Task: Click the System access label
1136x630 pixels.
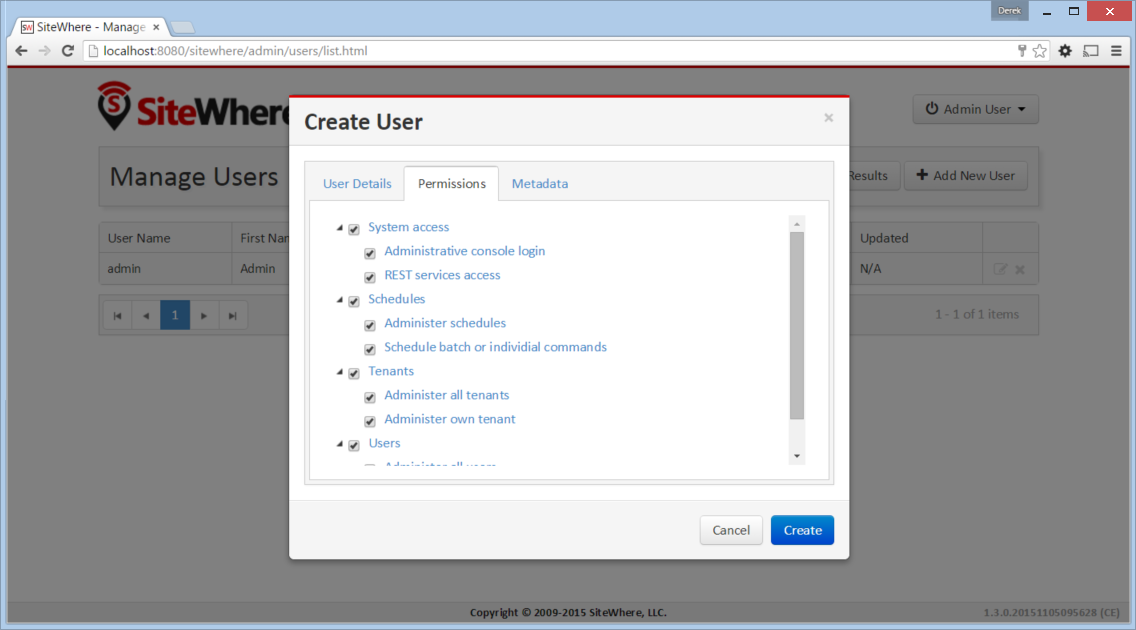Action: [x=409, y=227]
